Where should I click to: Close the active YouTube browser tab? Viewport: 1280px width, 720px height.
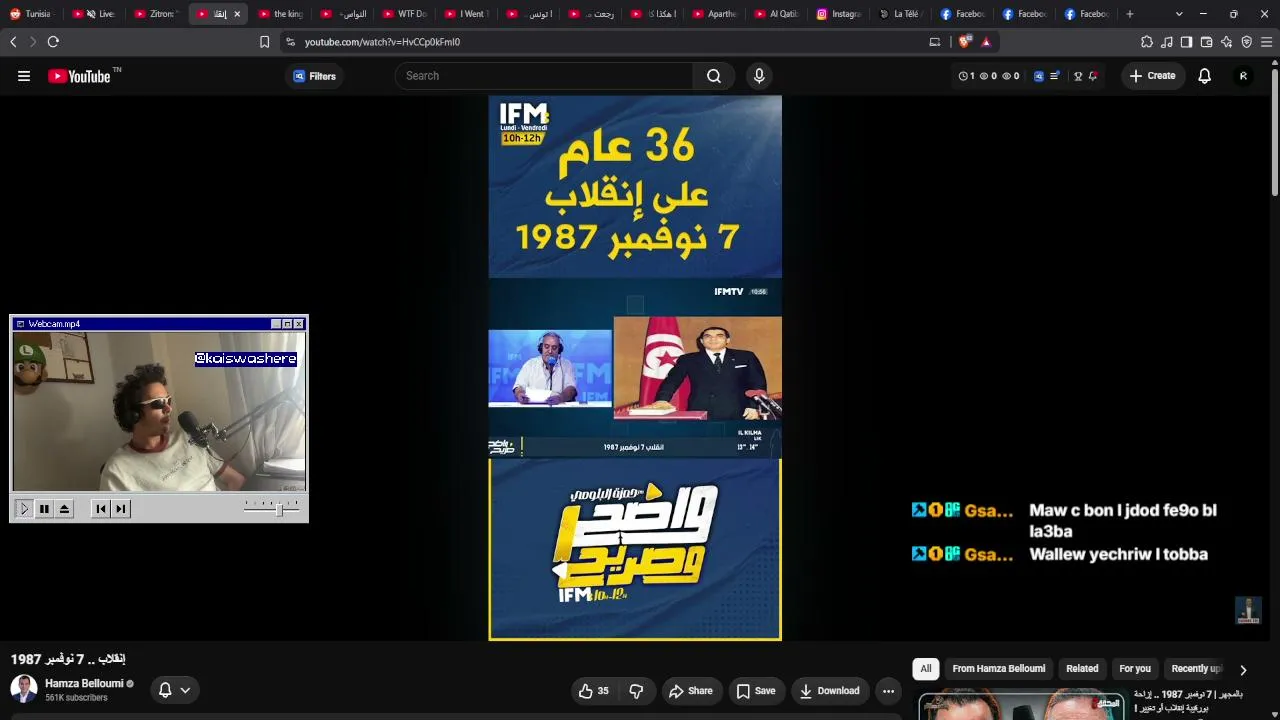tap(237, 14)
